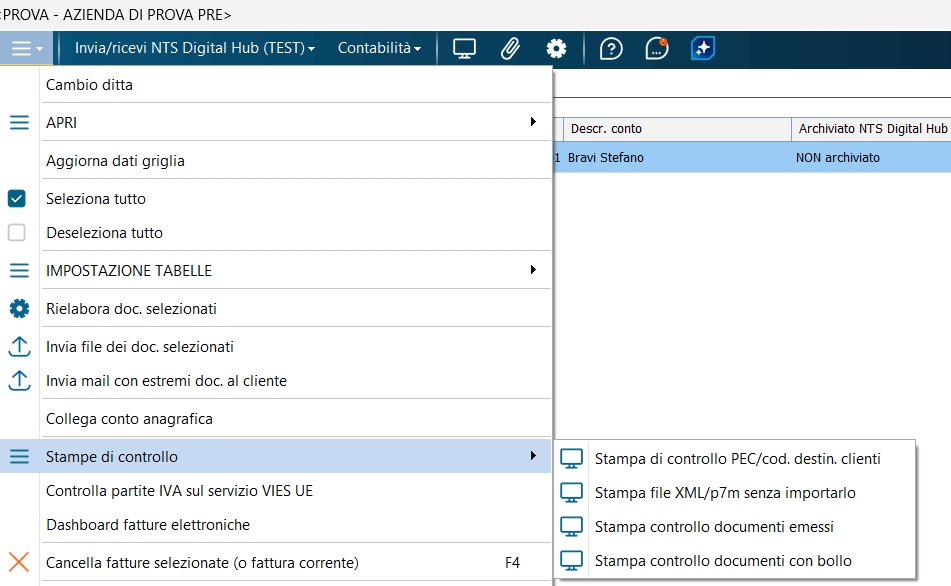Screen dimensions: 951x586
Task: Open the chat notifications icon
Action: tap(657, 48)
